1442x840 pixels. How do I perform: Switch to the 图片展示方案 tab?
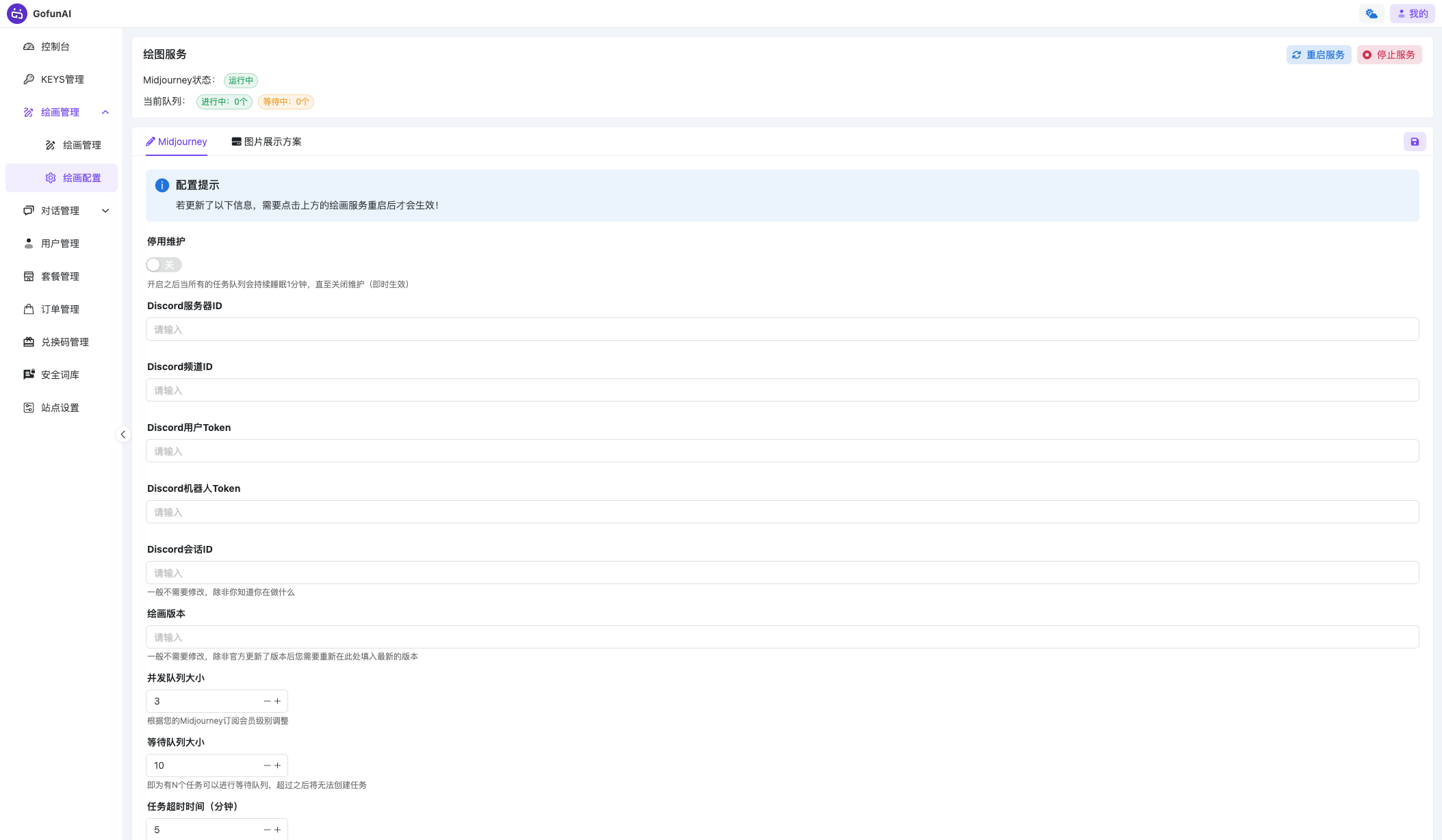click(272, 142)
